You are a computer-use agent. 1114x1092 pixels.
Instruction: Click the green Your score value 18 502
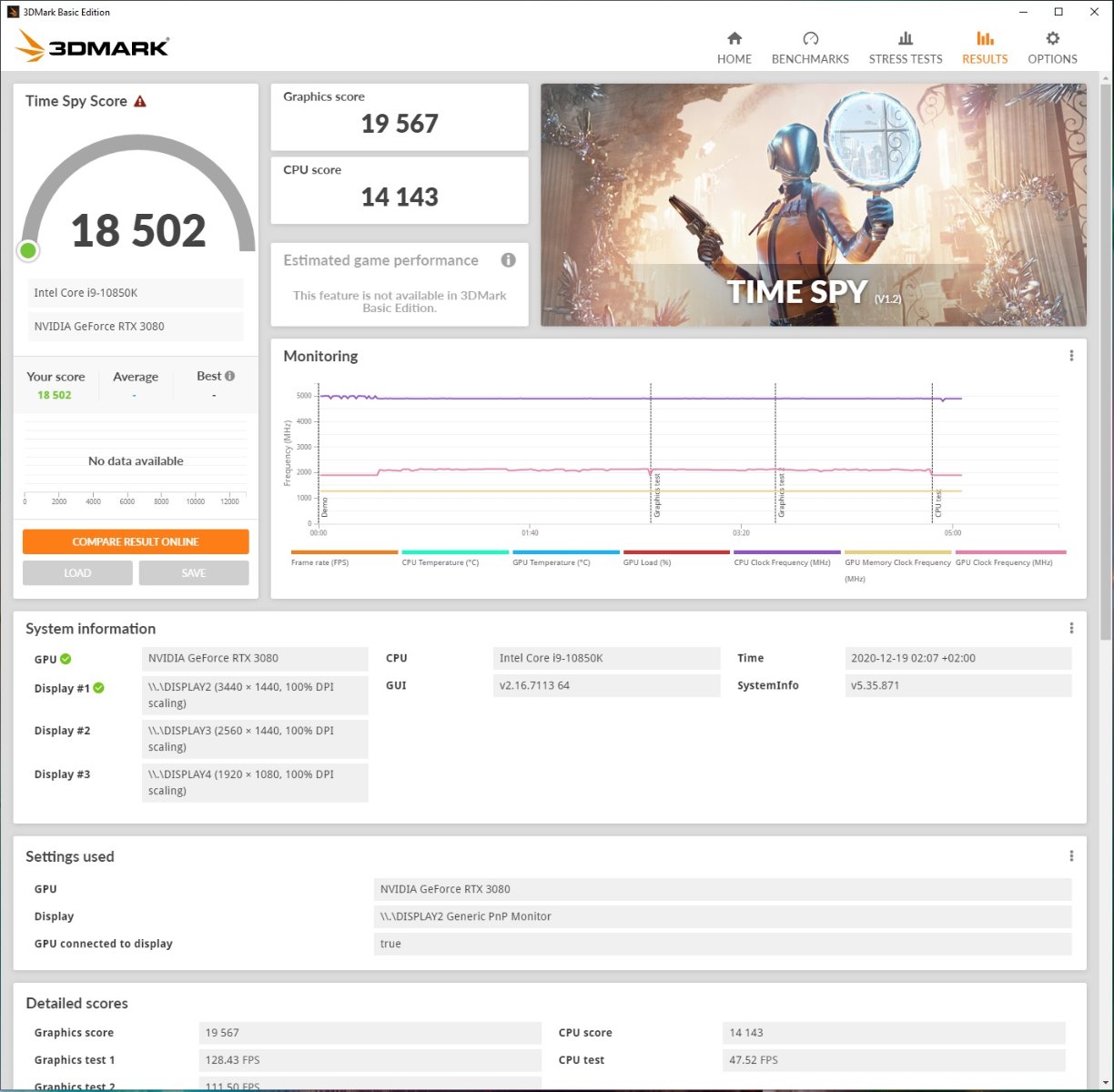coord(55,395)
